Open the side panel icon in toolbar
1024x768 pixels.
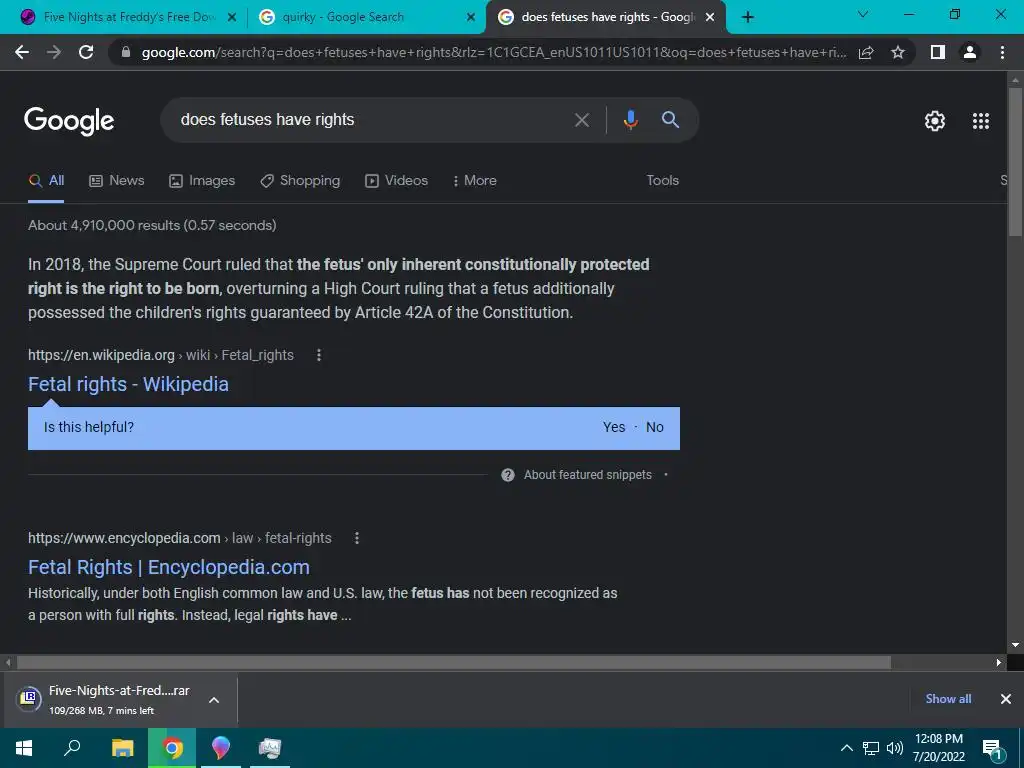938,52
